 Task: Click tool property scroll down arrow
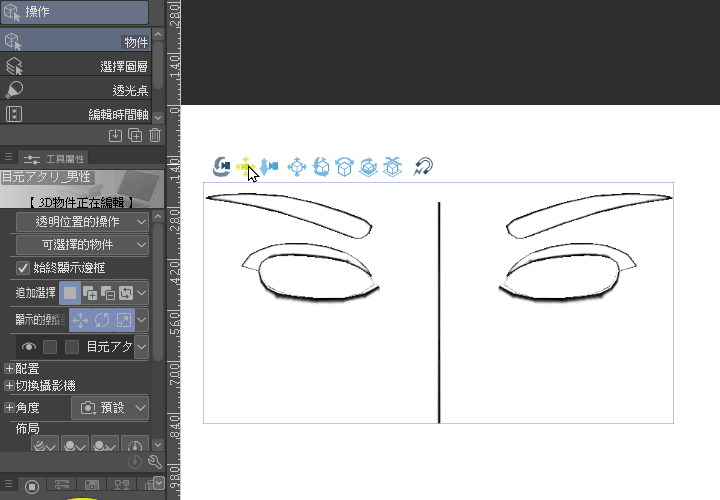click(x=158, y=444)
